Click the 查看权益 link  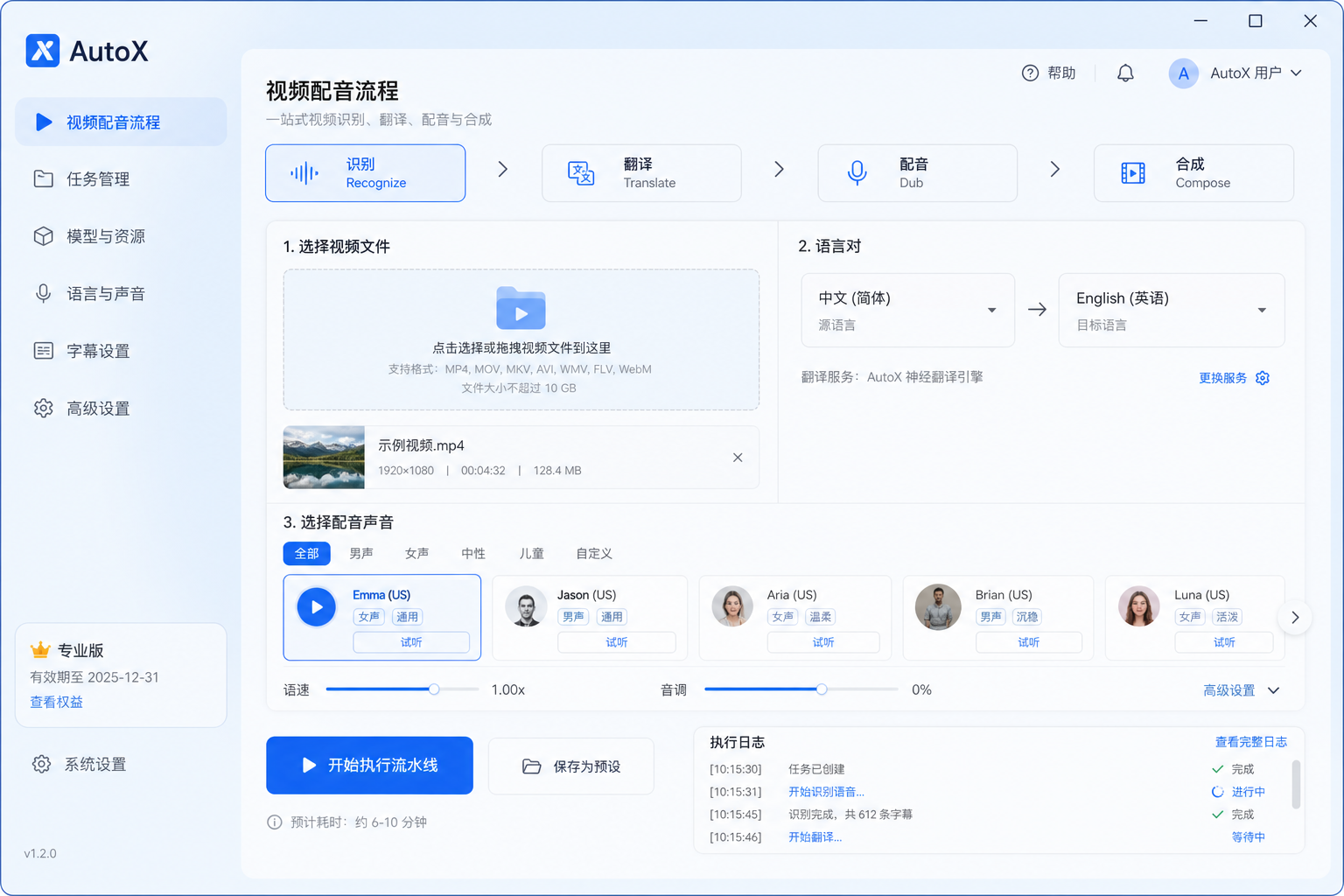(x=57, y=702)
